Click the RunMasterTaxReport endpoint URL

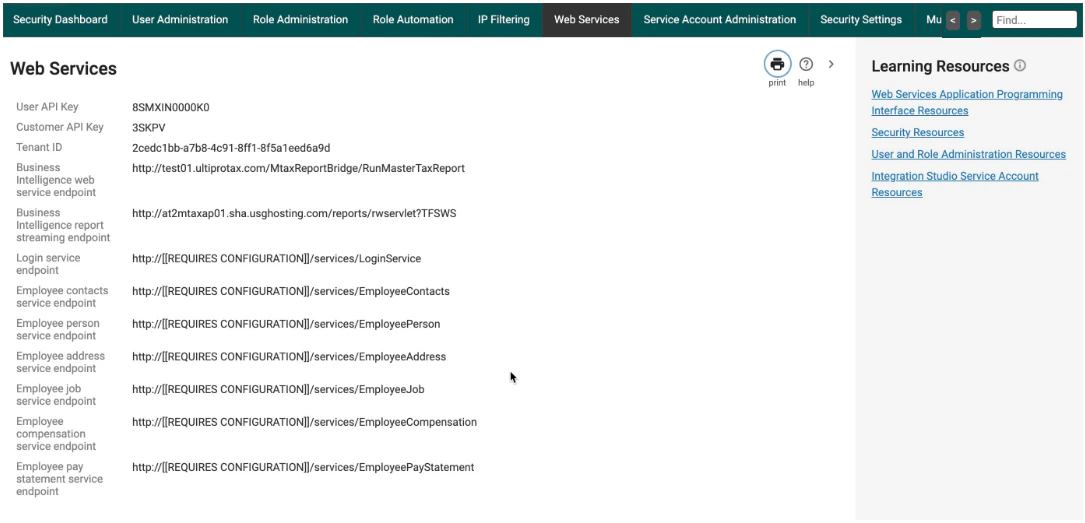(x=298, y=168)
